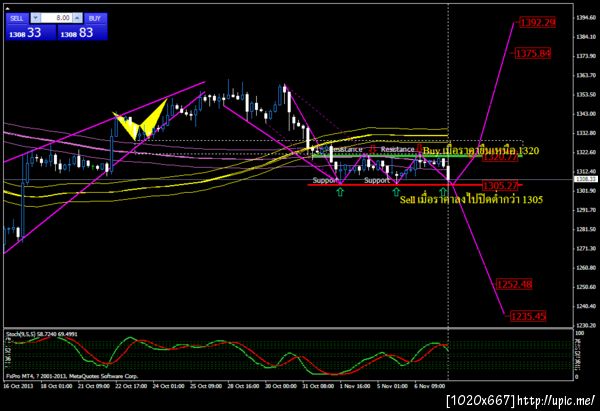Click the 28 Oct 16:00 time label
Viewport: 600px width, 411px height.
243,386
